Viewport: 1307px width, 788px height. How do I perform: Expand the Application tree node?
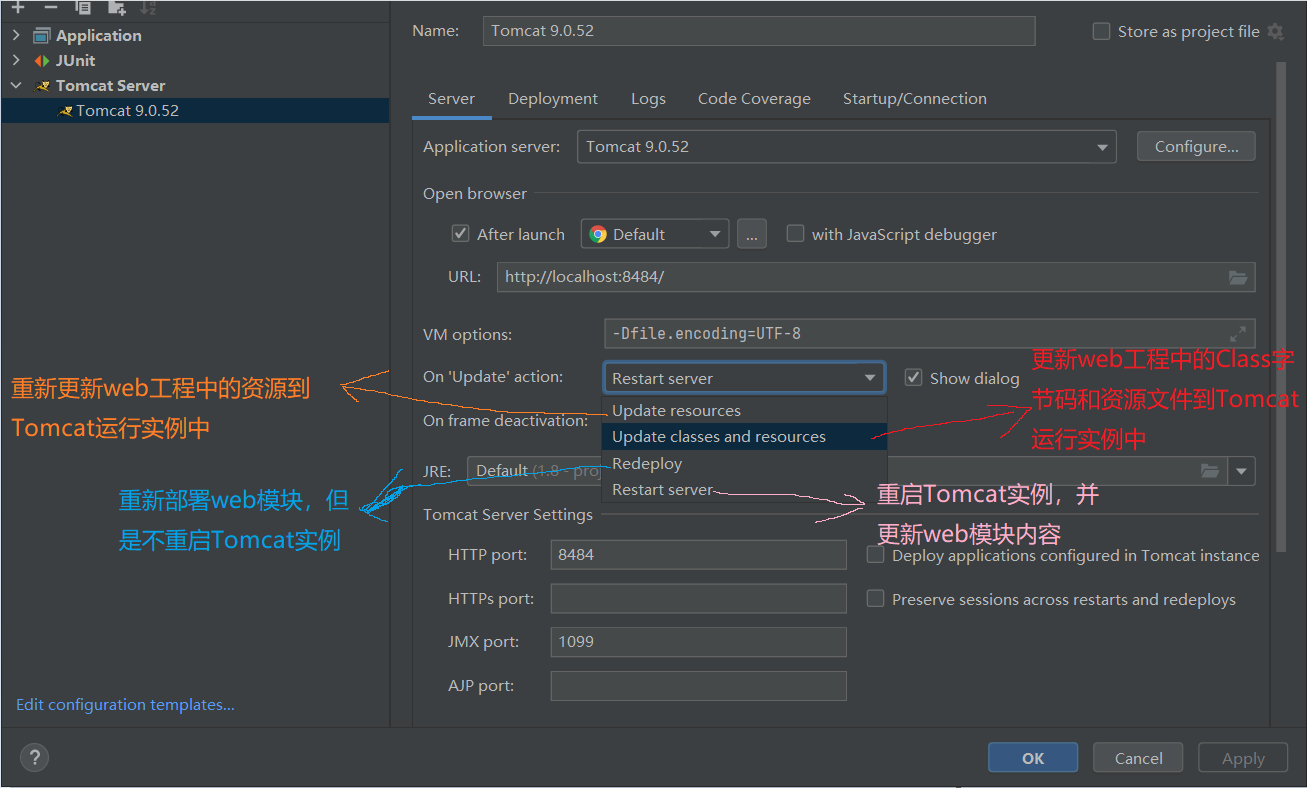click(x=16, y=35)
